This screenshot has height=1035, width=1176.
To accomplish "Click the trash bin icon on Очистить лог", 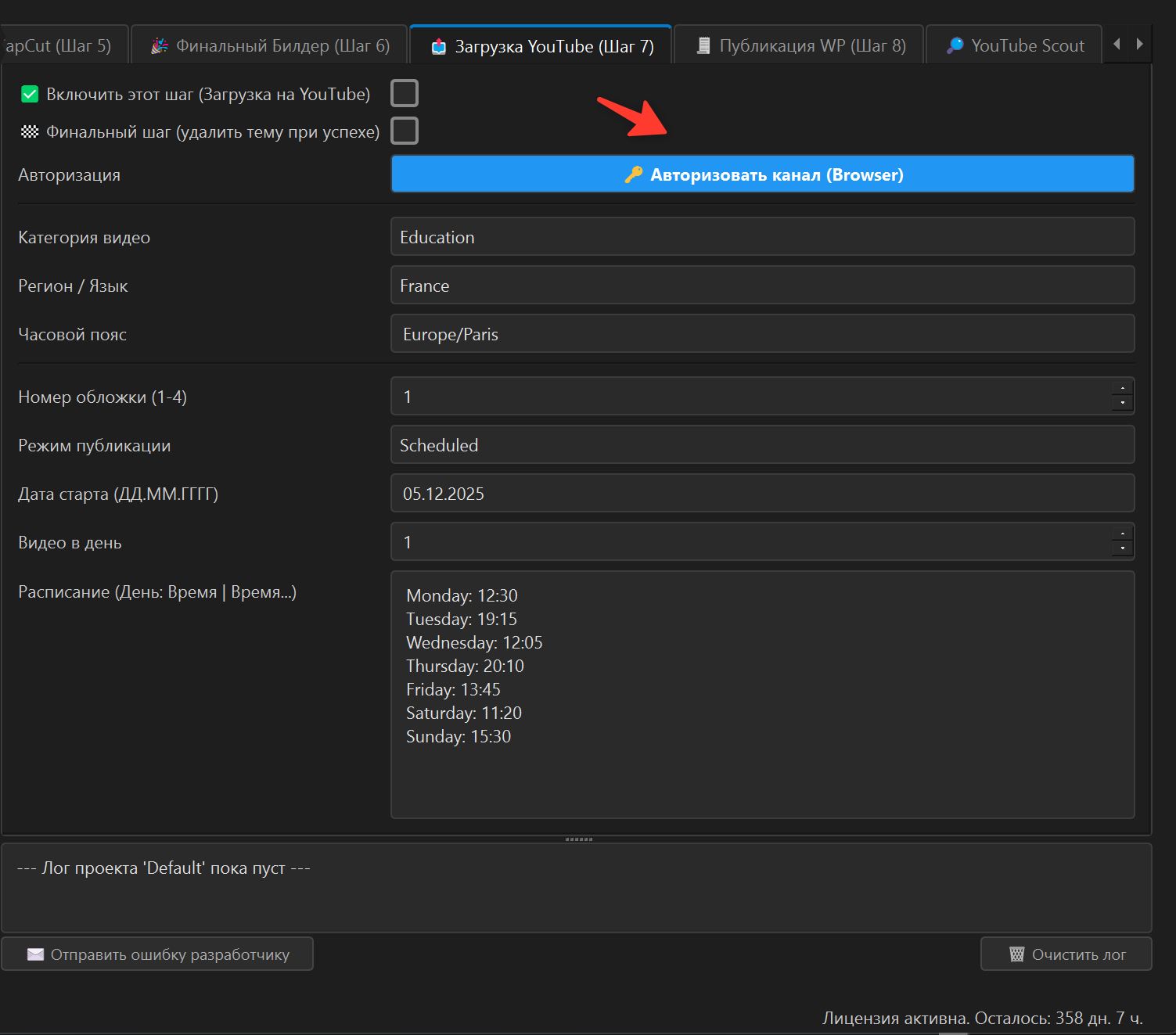I will pos(1016,954).
